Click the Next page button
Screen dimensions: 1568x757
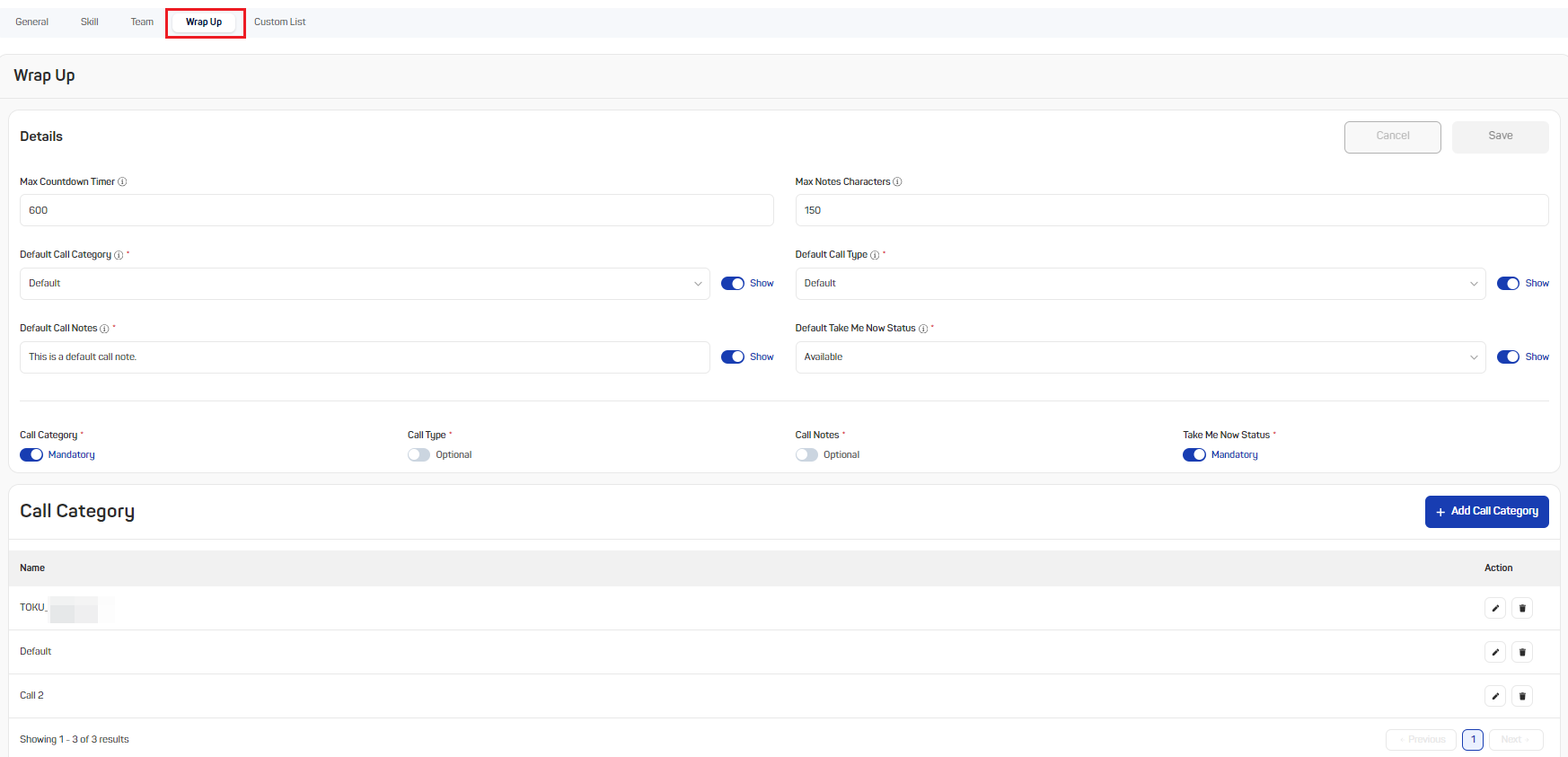1516,740
